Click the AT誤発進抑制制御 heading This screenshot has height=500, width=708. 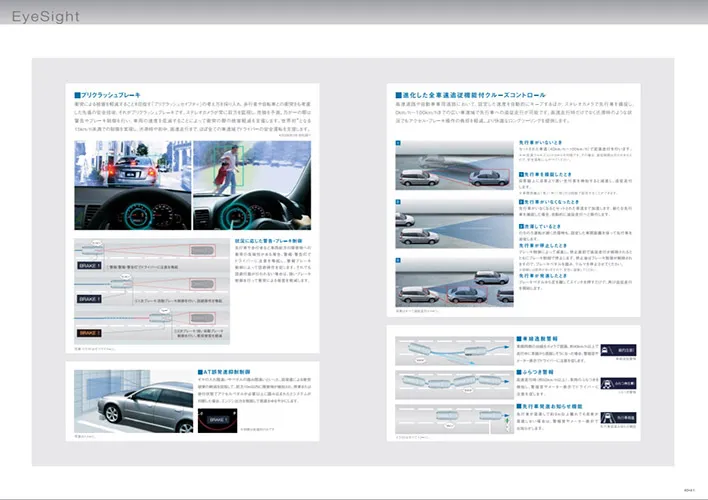(x=227, y=372)
